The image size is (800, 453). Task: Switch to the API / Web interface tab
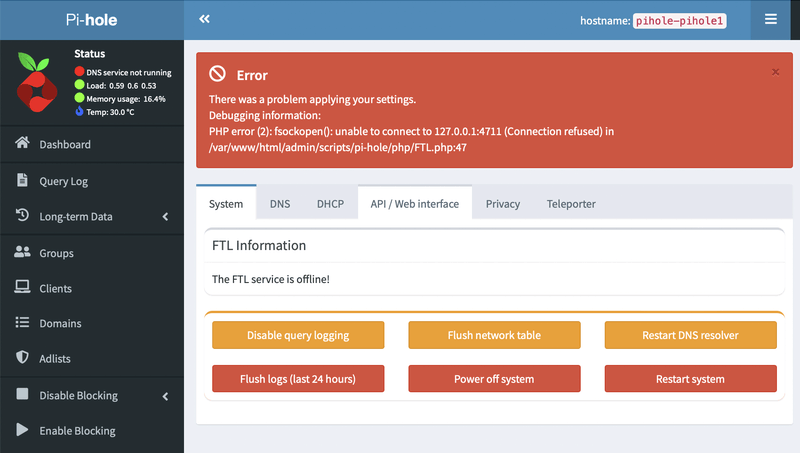tap(415, 204)
